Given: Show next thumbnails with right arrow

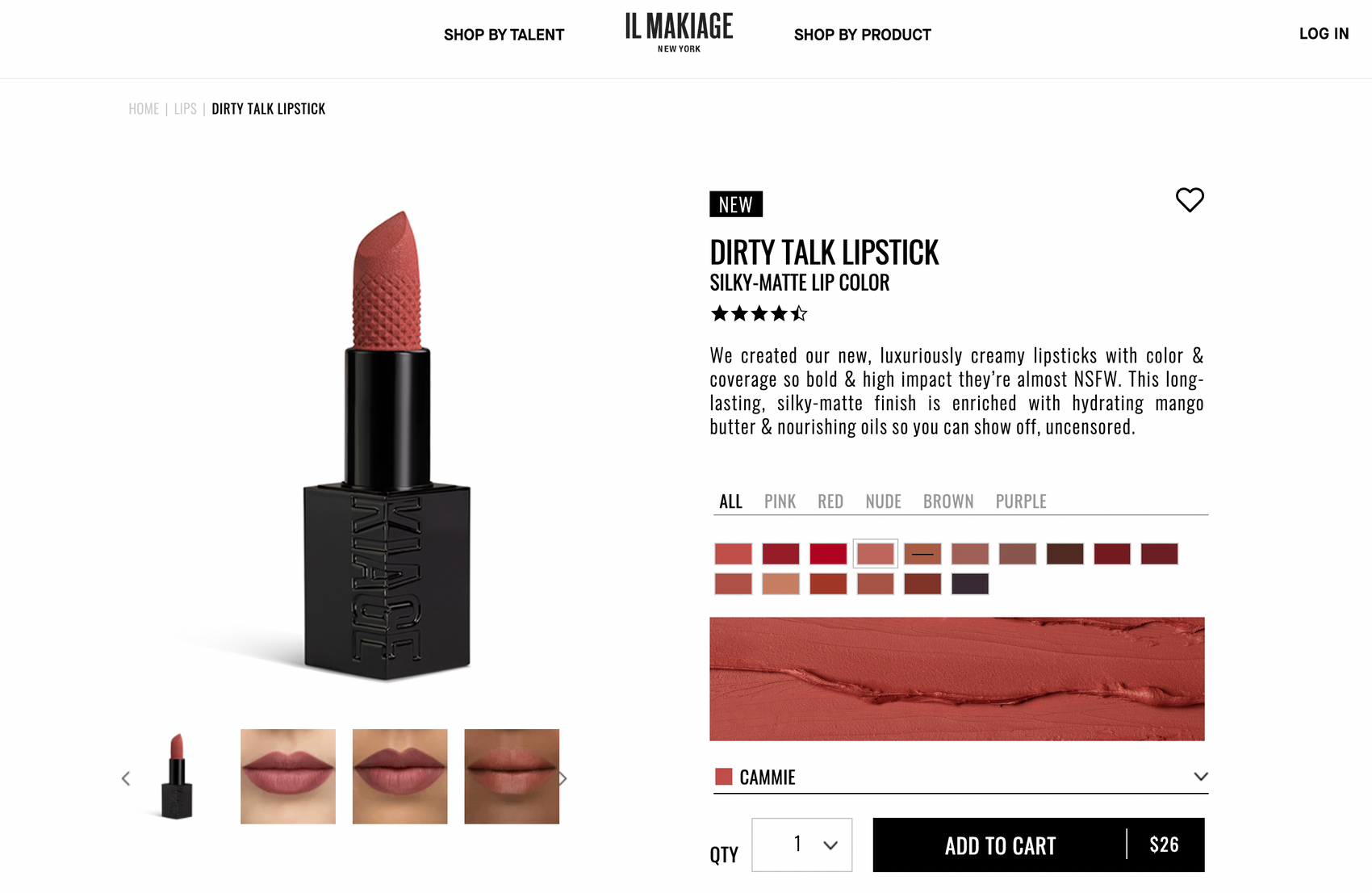Looking at the screenshot, I should point(563,778).
